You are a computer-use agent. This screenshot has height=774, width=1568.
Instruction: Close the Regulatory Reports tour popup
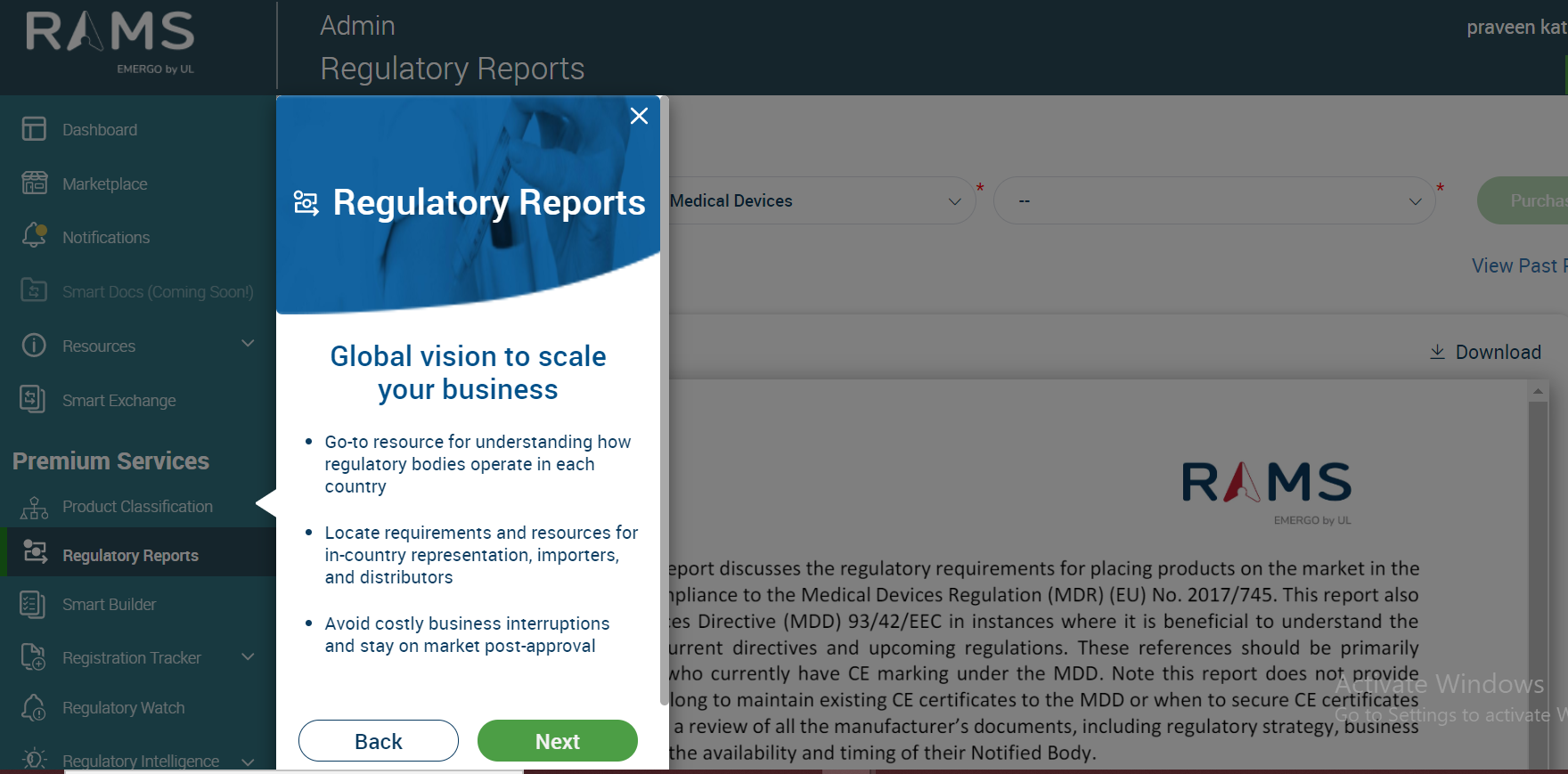[x=639, y=116]
